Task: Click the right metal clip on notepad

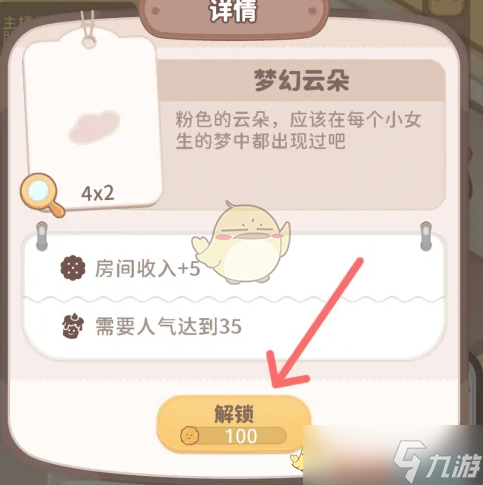Action: (x=426, y=236)
